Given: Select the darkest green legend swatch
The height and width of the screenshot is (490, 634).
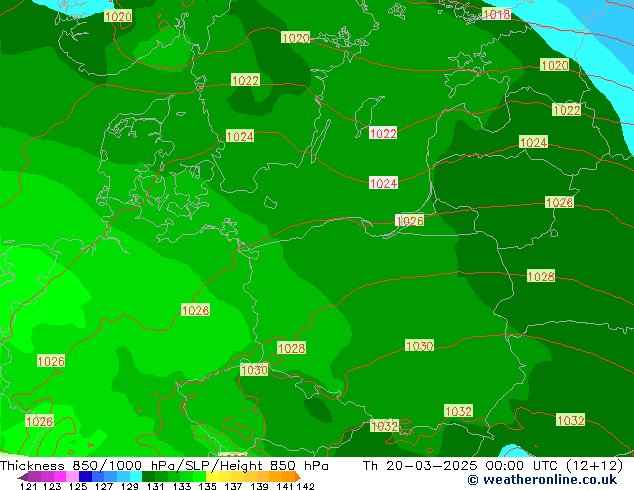Looking at the screenshot, I should tap(148, 477).
